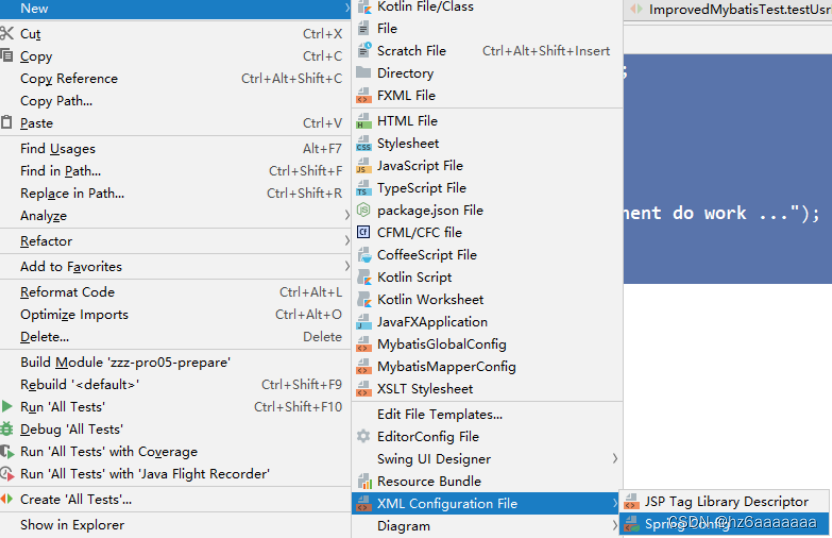Click the Kotlin Worksheet icon
This screenshot has width=832, height=538.
click(364, 299)
